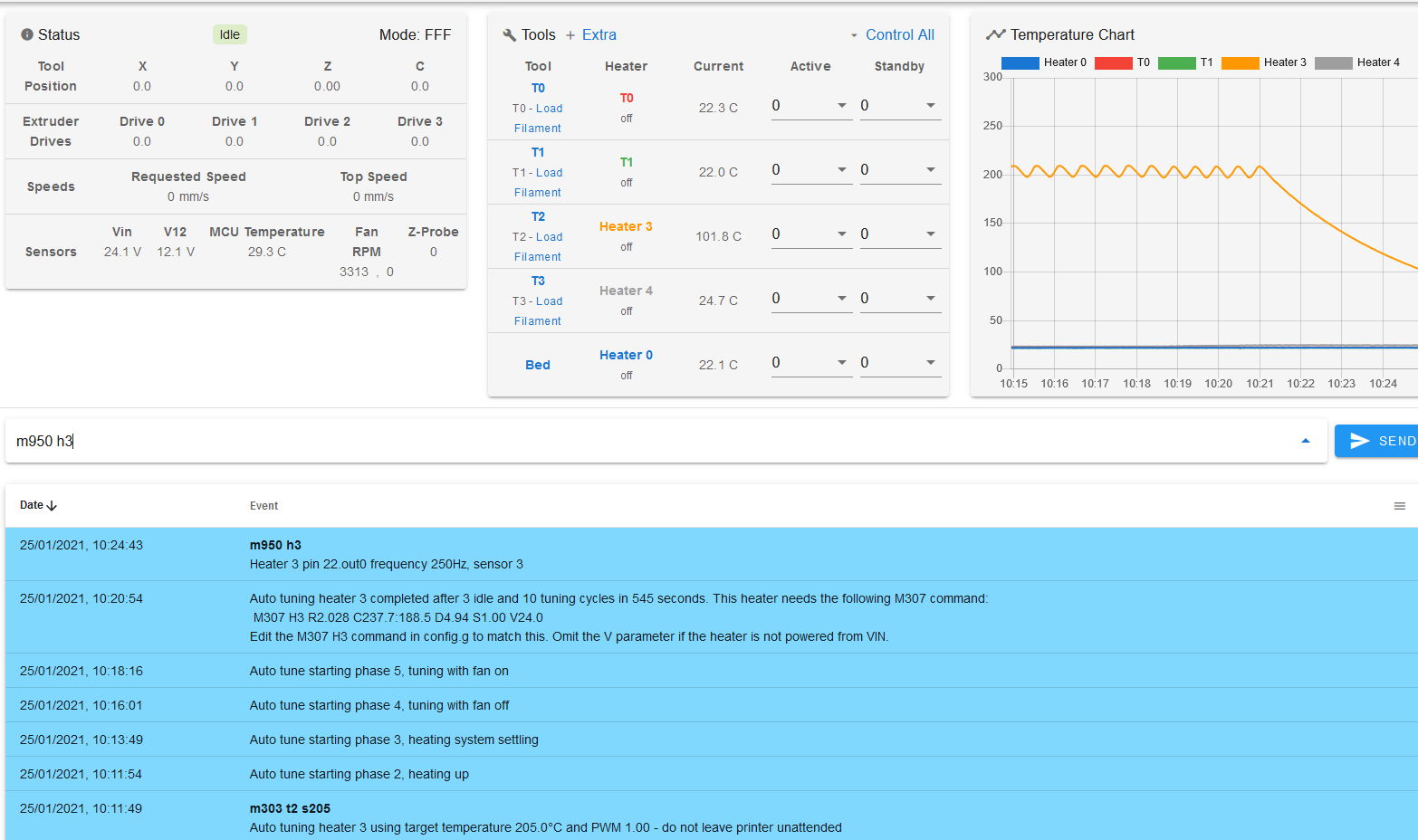Click the Fan RPM value 3313
1418x840 pixels.
pyautogui.click(x=354, y=272)
